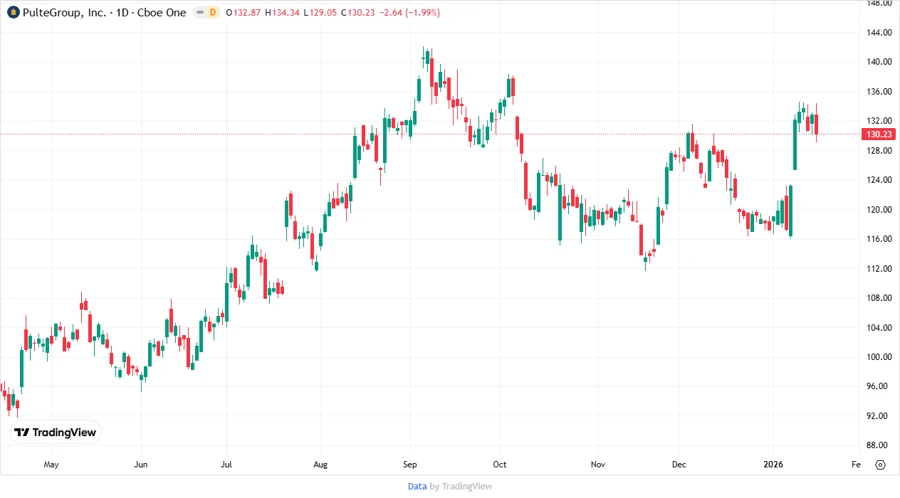Open the chart settings gear icon
The image size is (900, 498).
tap(880, 465)
